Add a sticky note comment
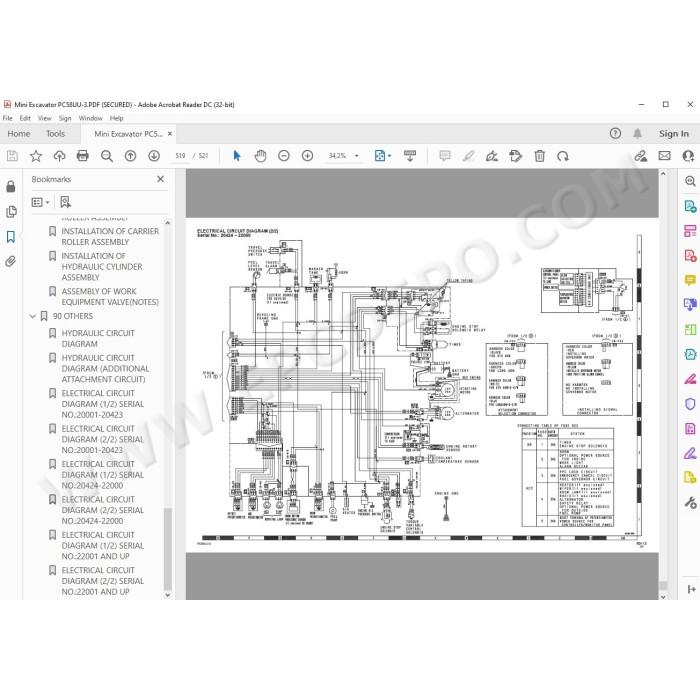The image size is (700, 700). 445,156
